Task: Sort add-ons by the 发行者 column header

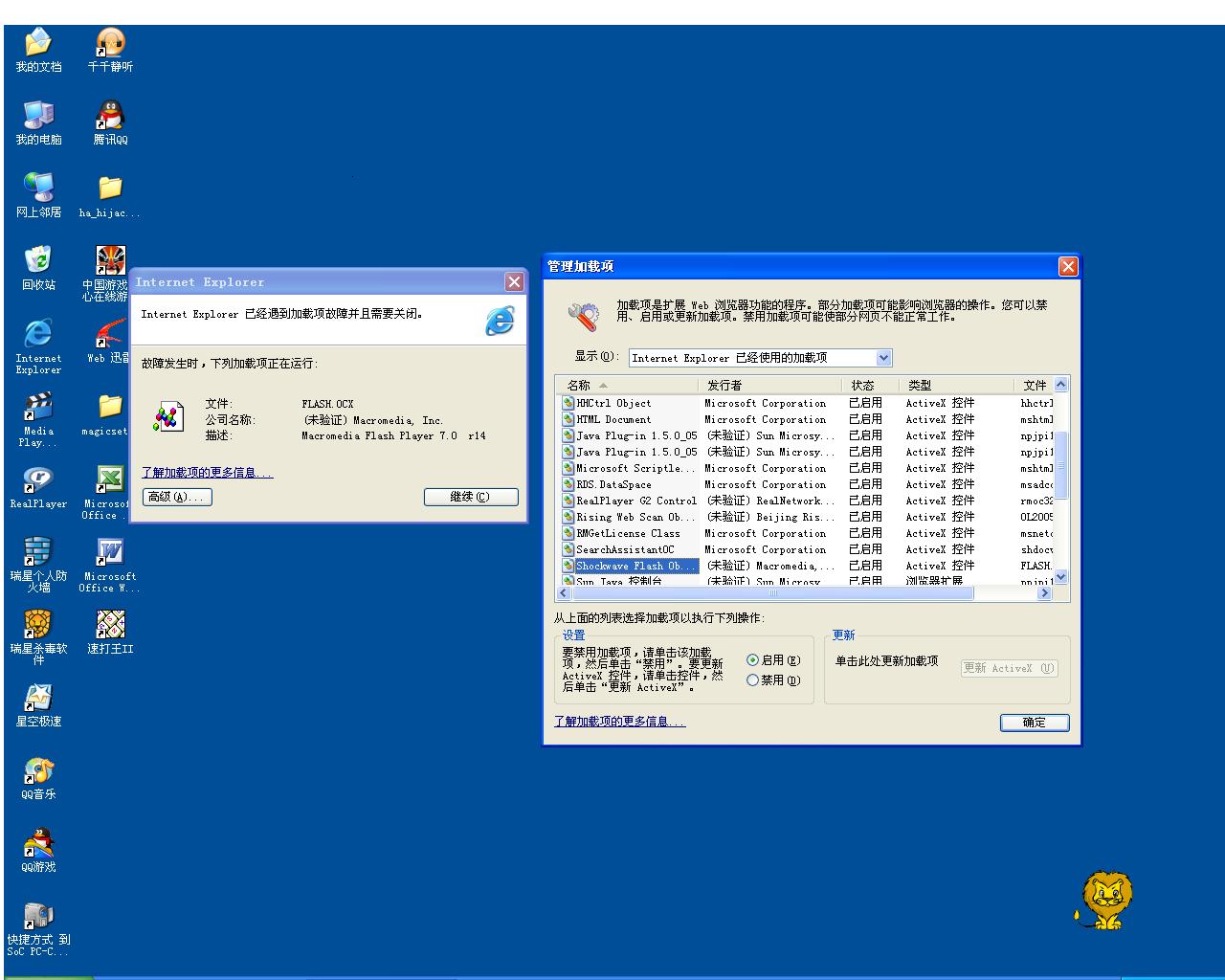Action: click(770, 386)
